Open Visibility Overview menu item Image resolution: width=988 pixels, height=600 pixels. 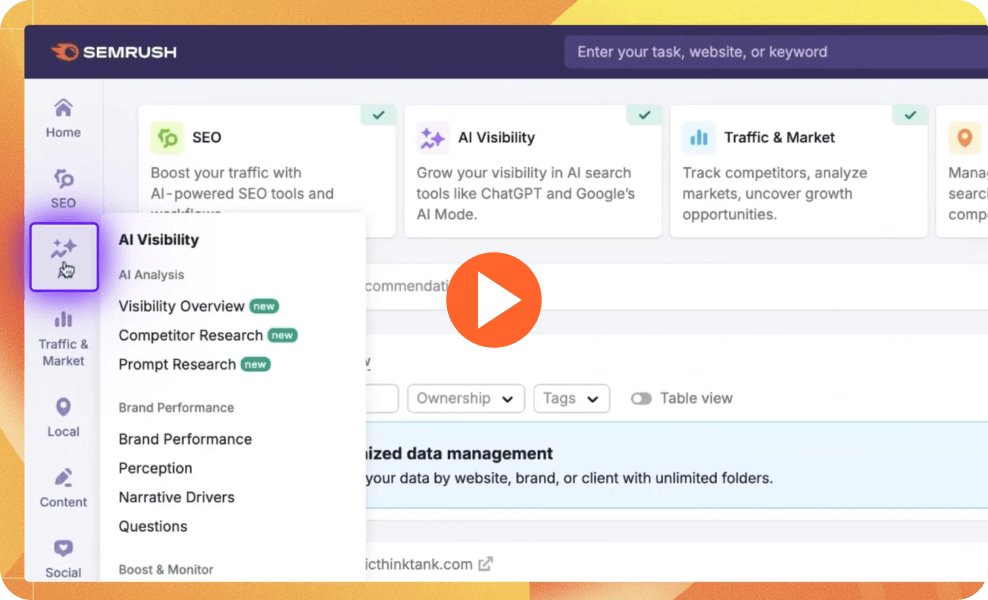coord(182,306)
